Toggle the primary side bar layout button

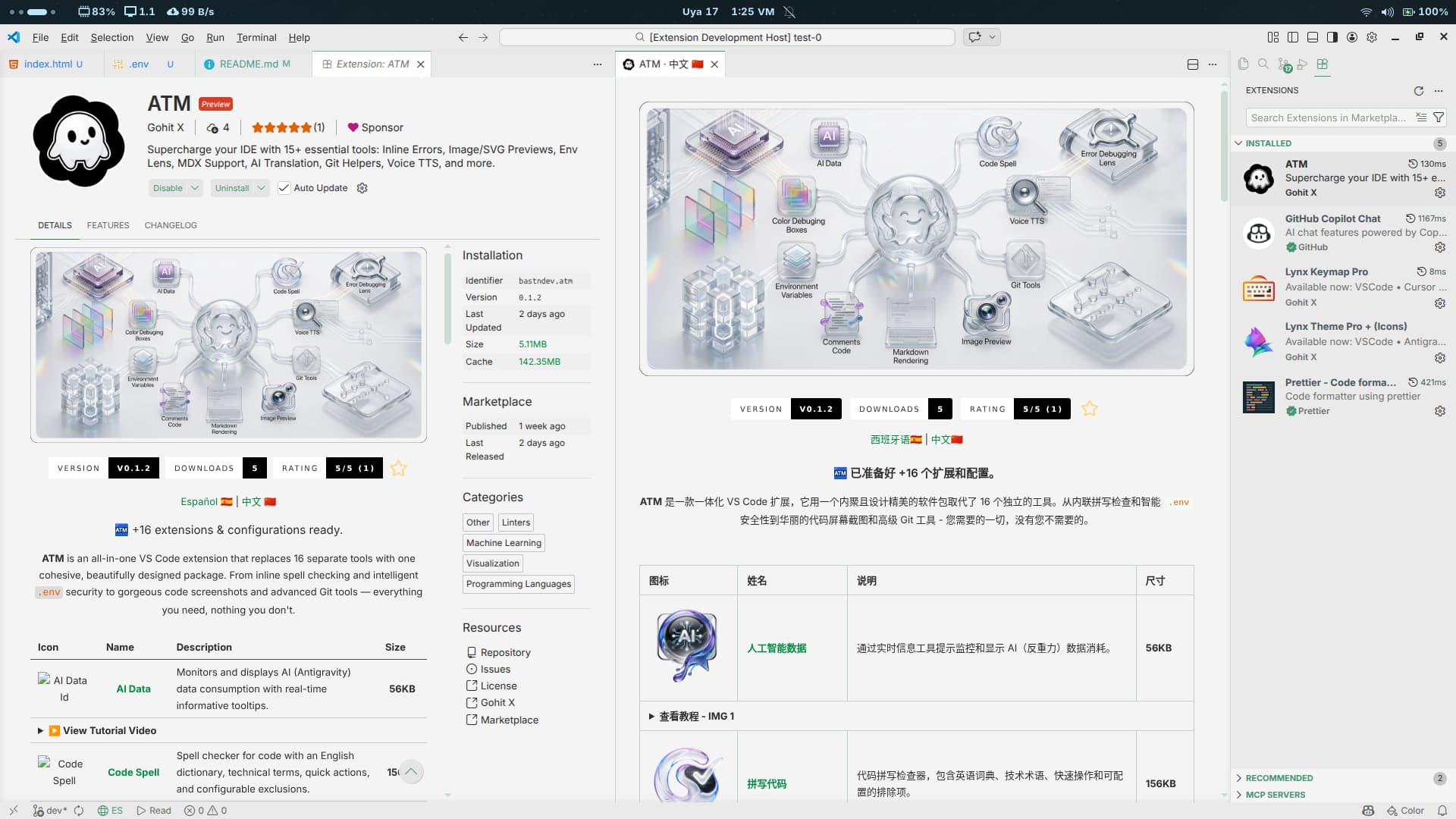(x=1292, y=37)
